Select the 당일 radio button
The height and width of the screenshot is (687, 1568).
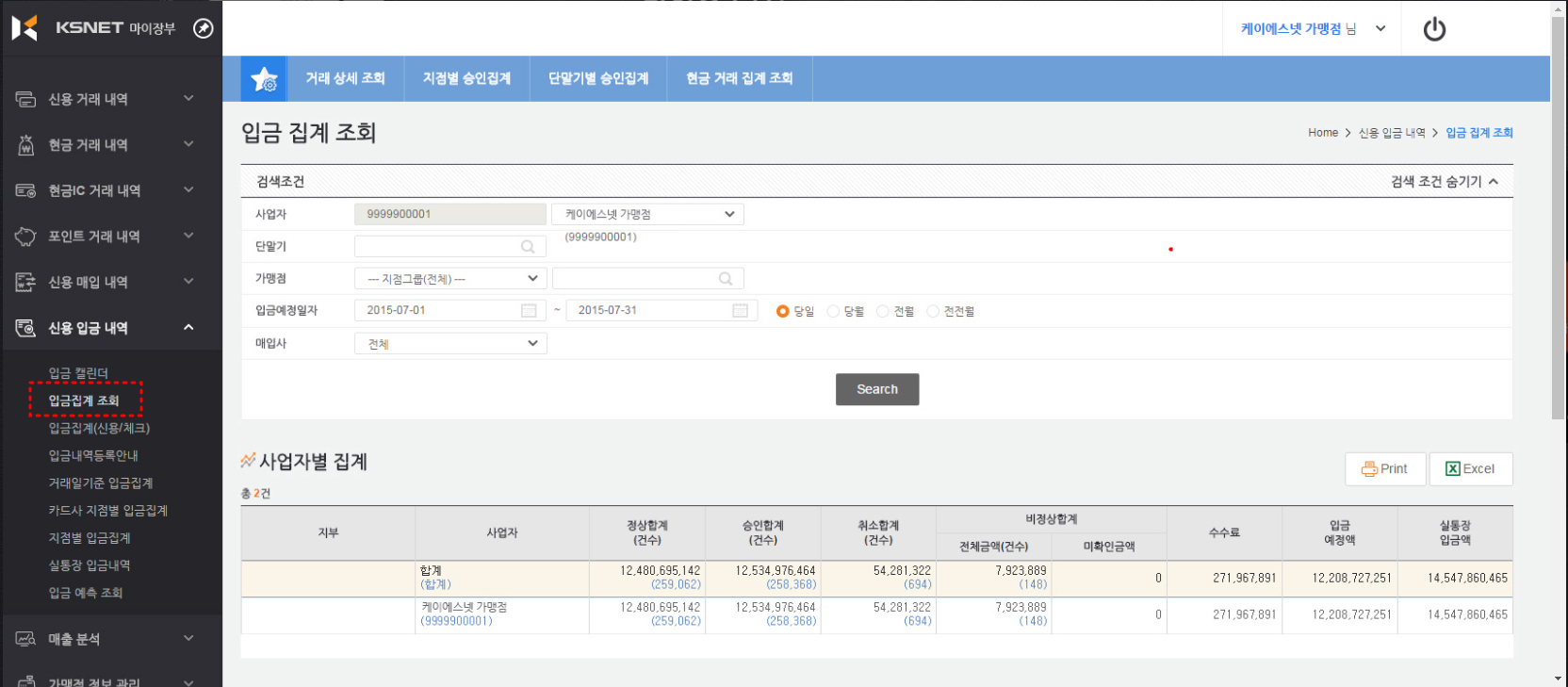point(782,311)
